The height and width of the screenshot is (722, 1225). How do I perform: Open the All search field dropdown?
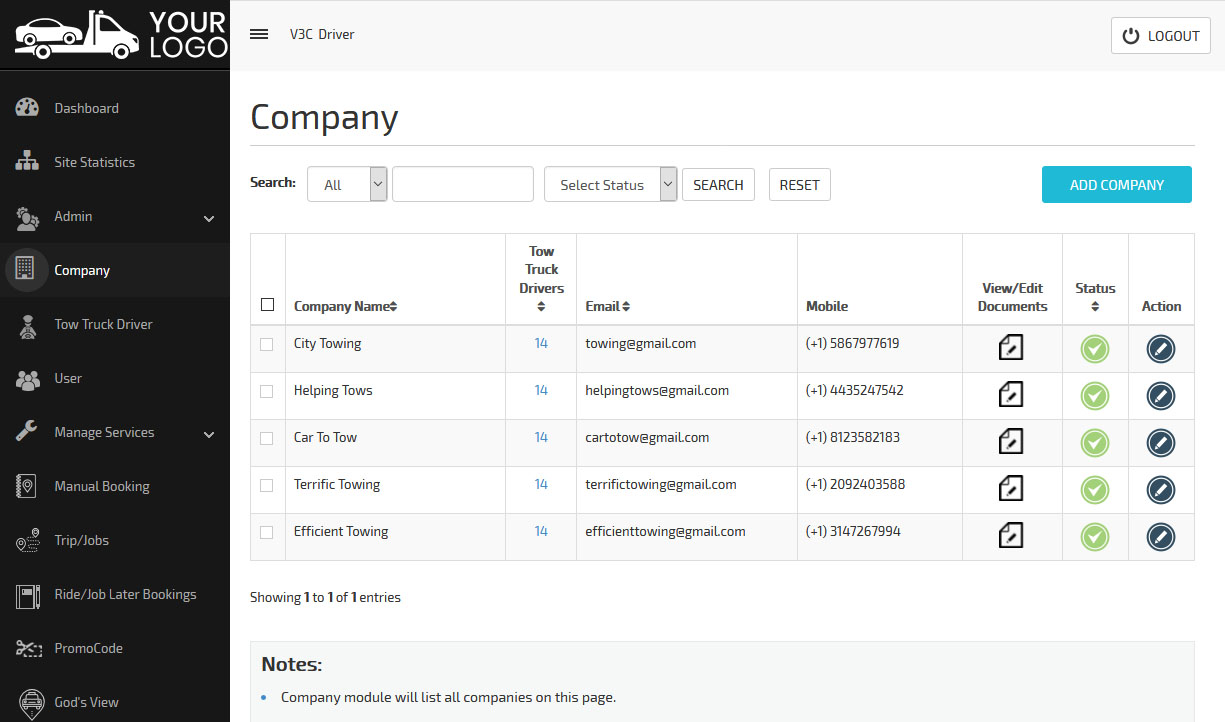click(x=346, y=185)
